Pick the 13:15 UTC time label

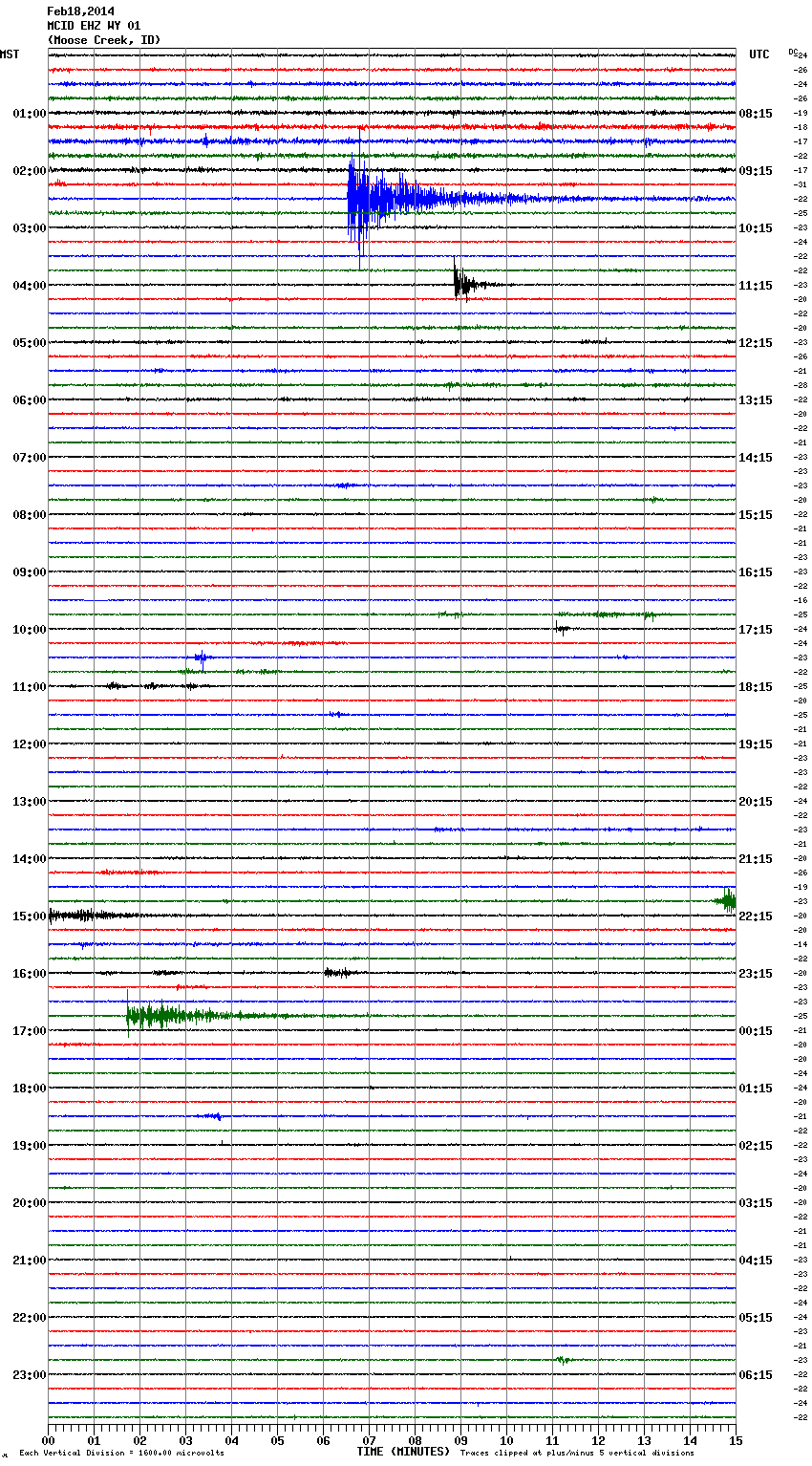coord(756,400)
